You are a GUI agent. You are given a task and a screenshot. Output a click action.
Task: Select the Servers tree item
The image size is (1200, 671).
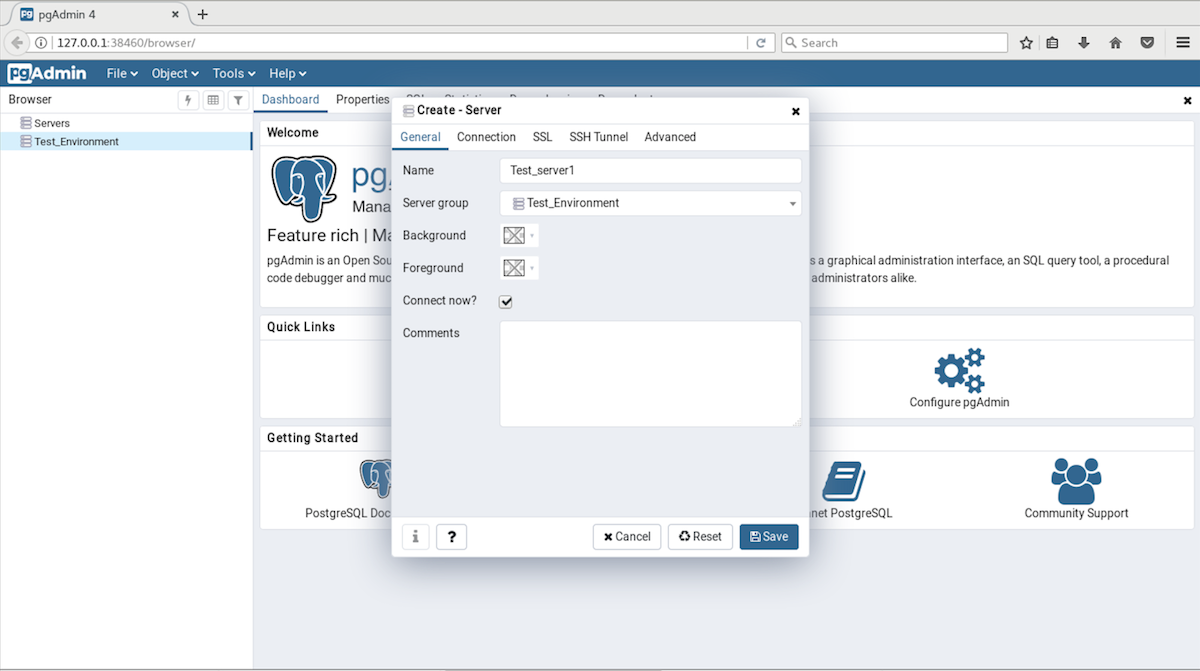pyautogui.click(x=52, y=123)
